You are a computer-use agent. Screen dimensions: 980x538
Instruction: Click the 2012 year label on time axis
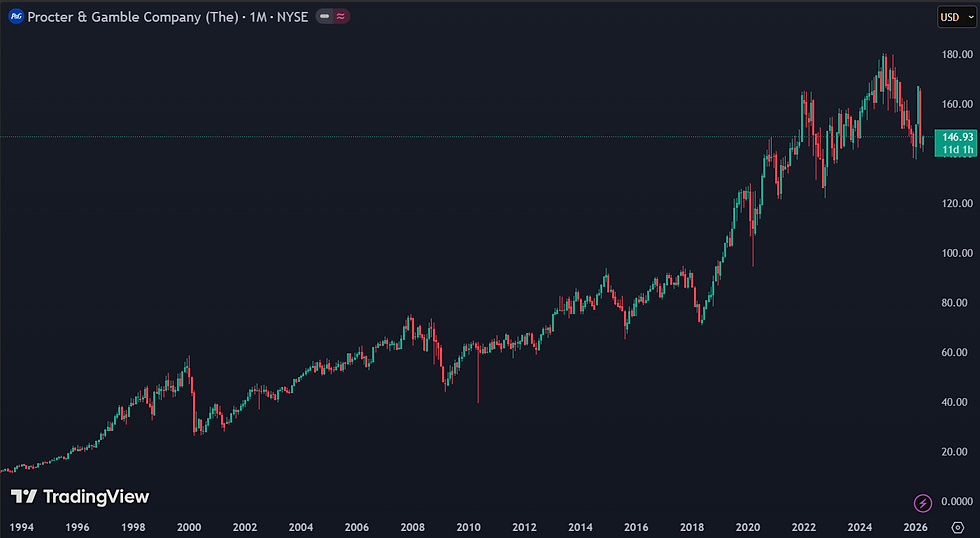click(524, 527)
